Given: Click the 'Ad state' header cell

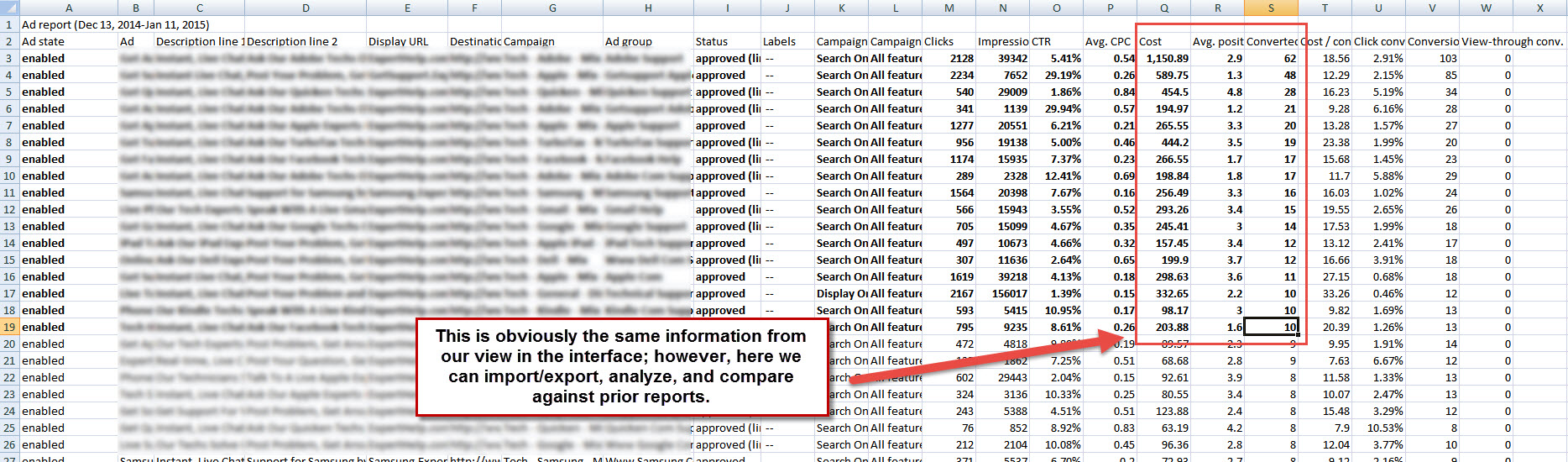Looking at the screenshot, I should [x=68, y=41].
